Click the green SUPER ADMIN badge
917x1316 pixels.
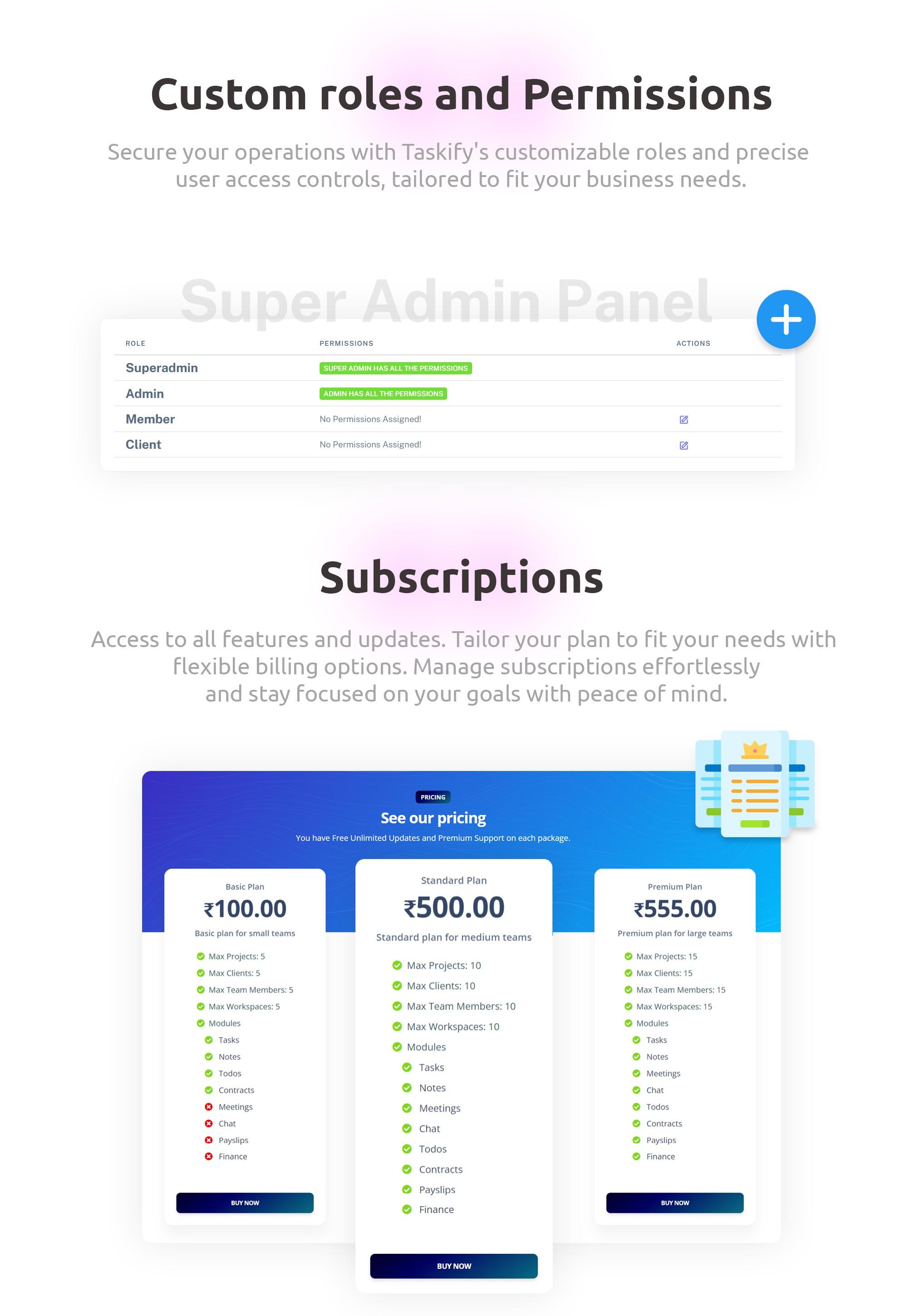tap(395, 369)
